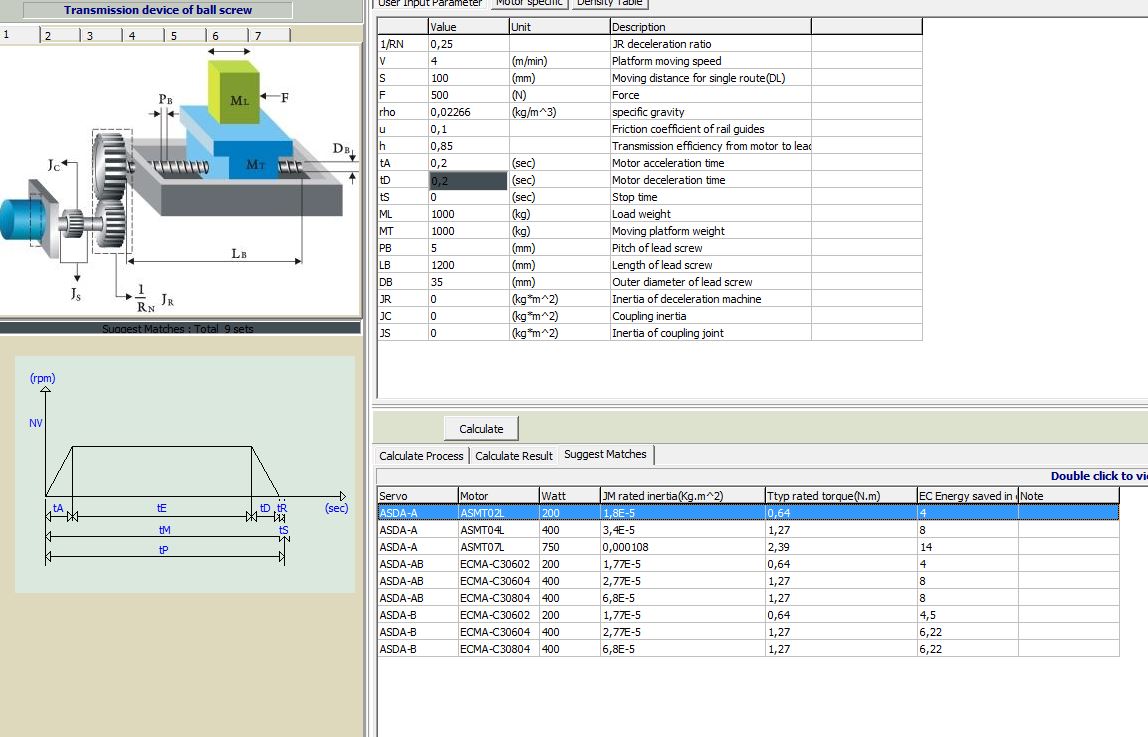Click the Value column header

coord(469,26)
